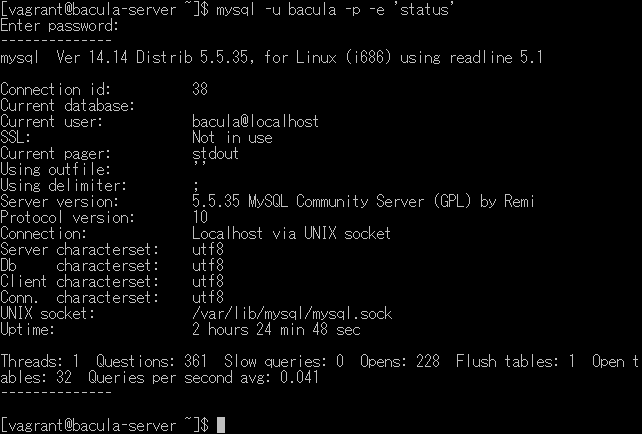Viewport: 642px width, 434px height.
Task: Click the Questions: 361 statistic
Action: coord(151,362)
